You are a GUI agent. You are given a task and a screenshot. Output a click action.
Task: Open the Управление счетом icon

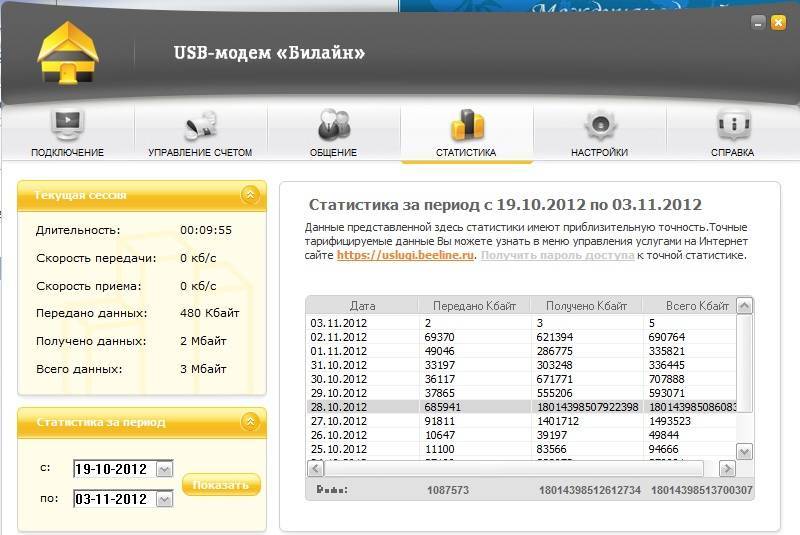tap(201, 125)
